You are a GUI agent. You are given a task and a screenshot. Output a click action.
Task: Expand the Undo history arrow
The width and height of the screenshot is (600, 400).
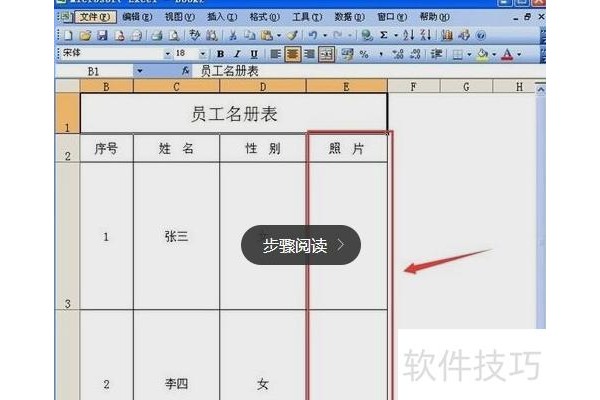tap(325, 36)
